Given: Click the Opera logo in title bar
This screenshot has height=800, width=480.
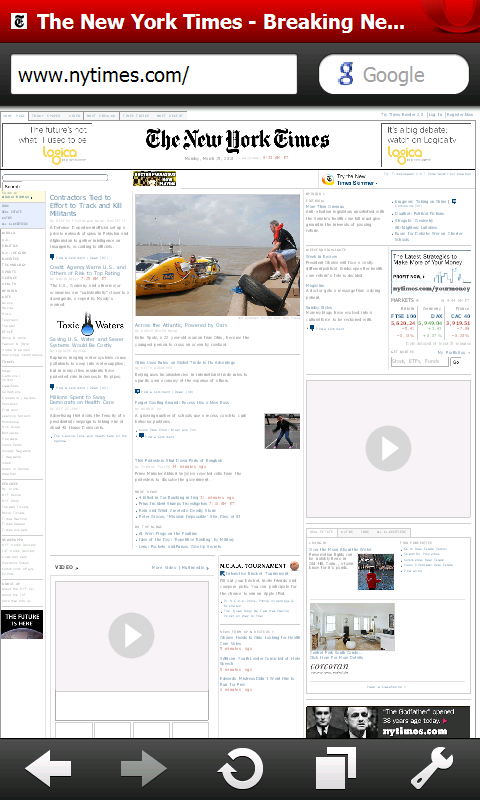Looking at the screenshot, I should click(451, 15).
